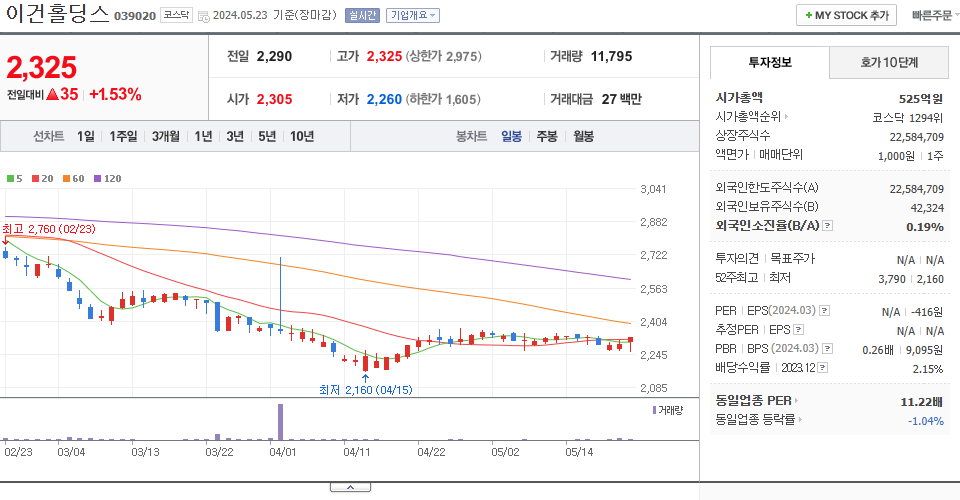
Task: Click the tall volume bar near 04/01
Action: (x=280, y=422)
